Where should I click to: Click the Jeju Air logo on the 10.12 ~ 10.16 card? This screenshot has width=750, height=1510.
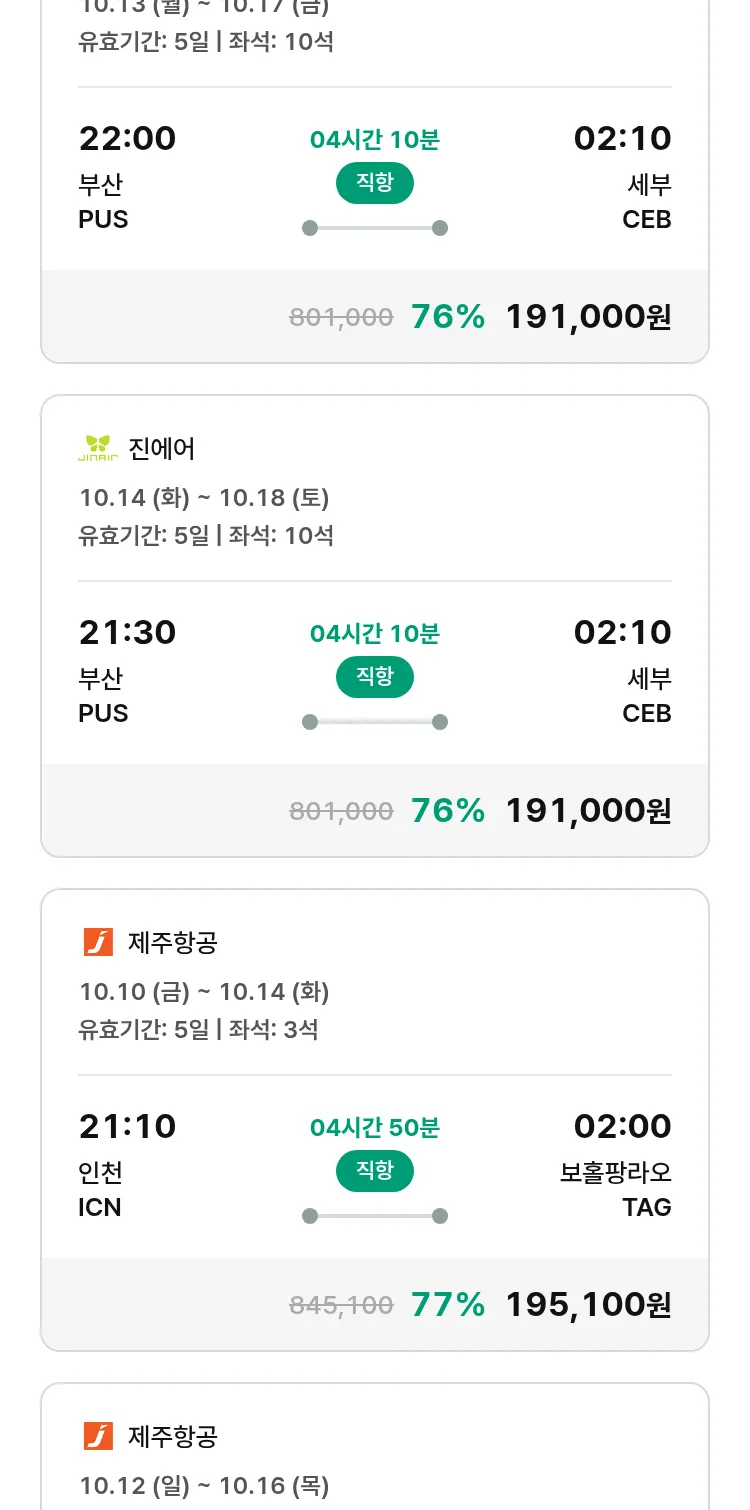98,1436
